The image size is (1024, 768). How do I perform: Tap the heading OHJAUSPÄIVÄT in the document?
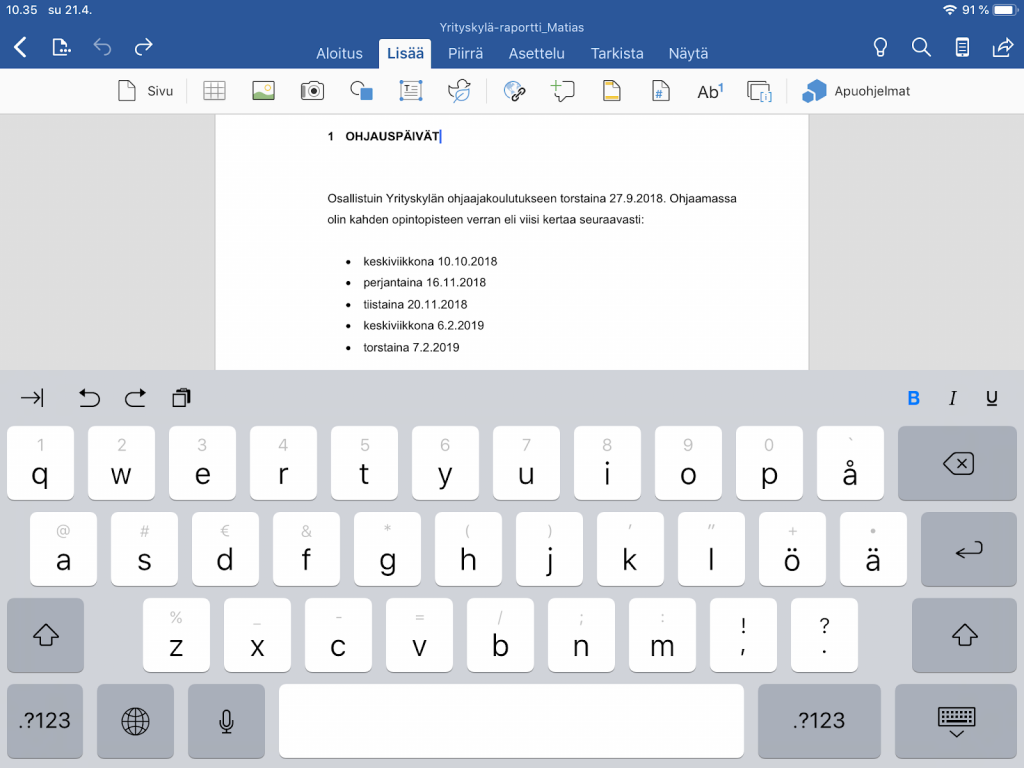392,136
